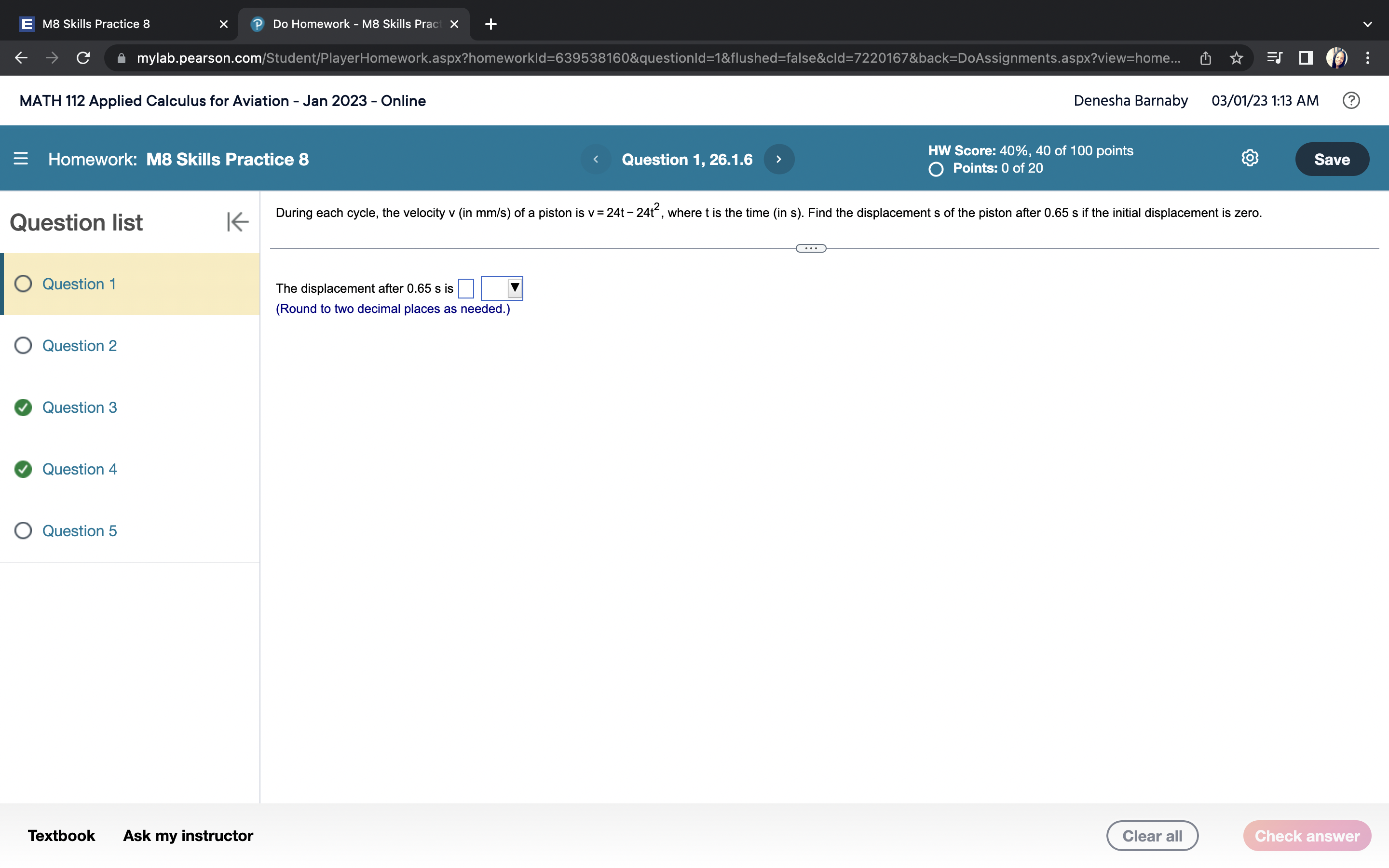Viewport: 1389px width, 868px height.
Task: Click the displacement answer input box
Action: point(466,288)
